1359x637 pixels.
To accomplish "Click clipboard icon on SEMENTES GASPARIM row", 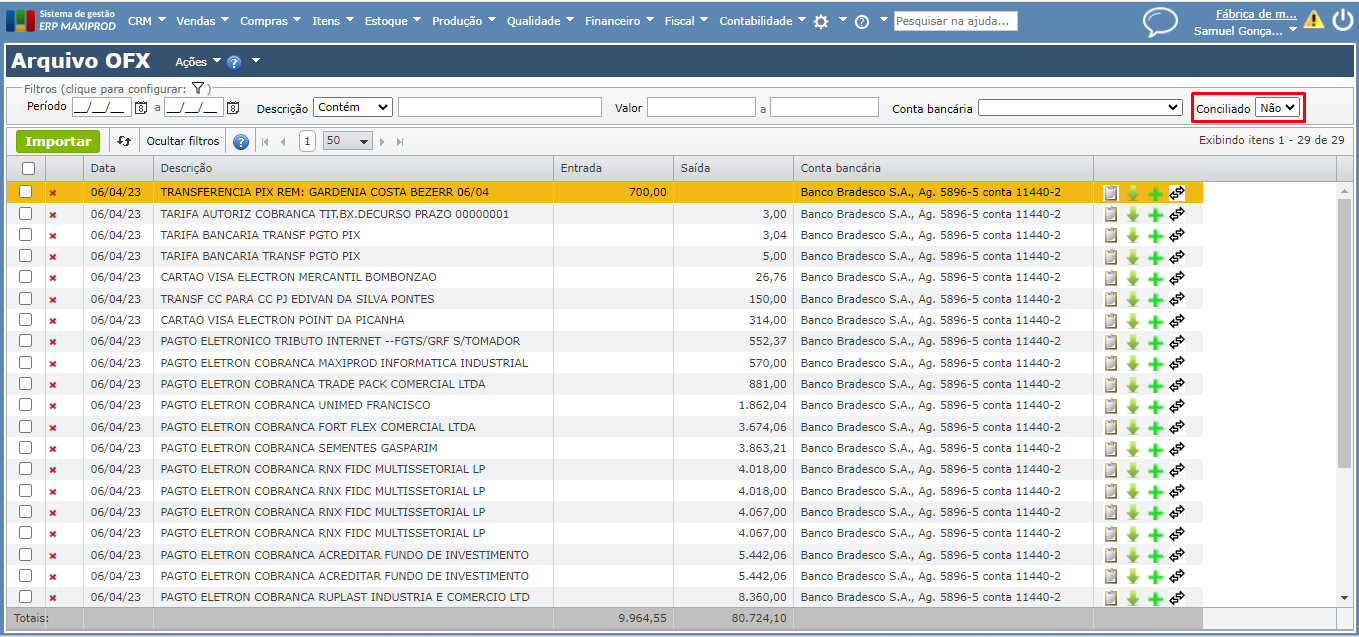I will [1110, 449].
